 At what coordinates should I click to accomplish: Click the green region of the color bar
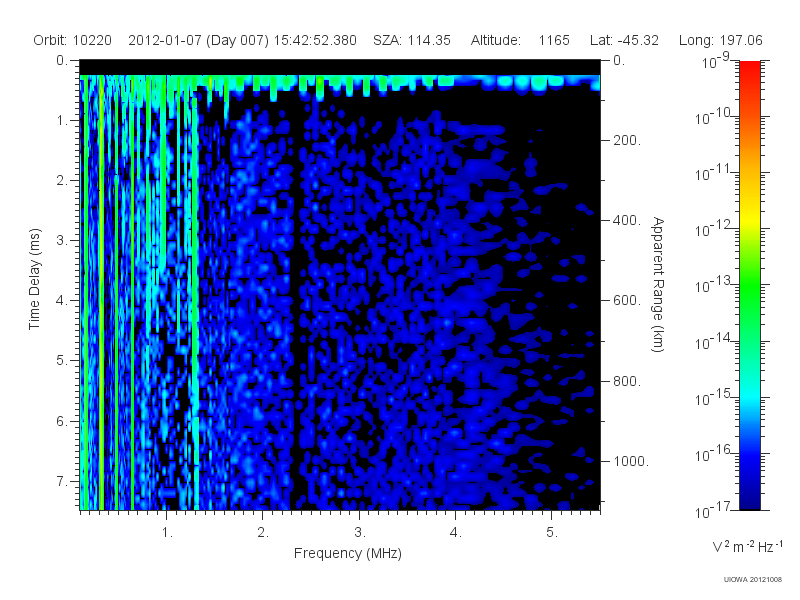click(x=749, y=301)
